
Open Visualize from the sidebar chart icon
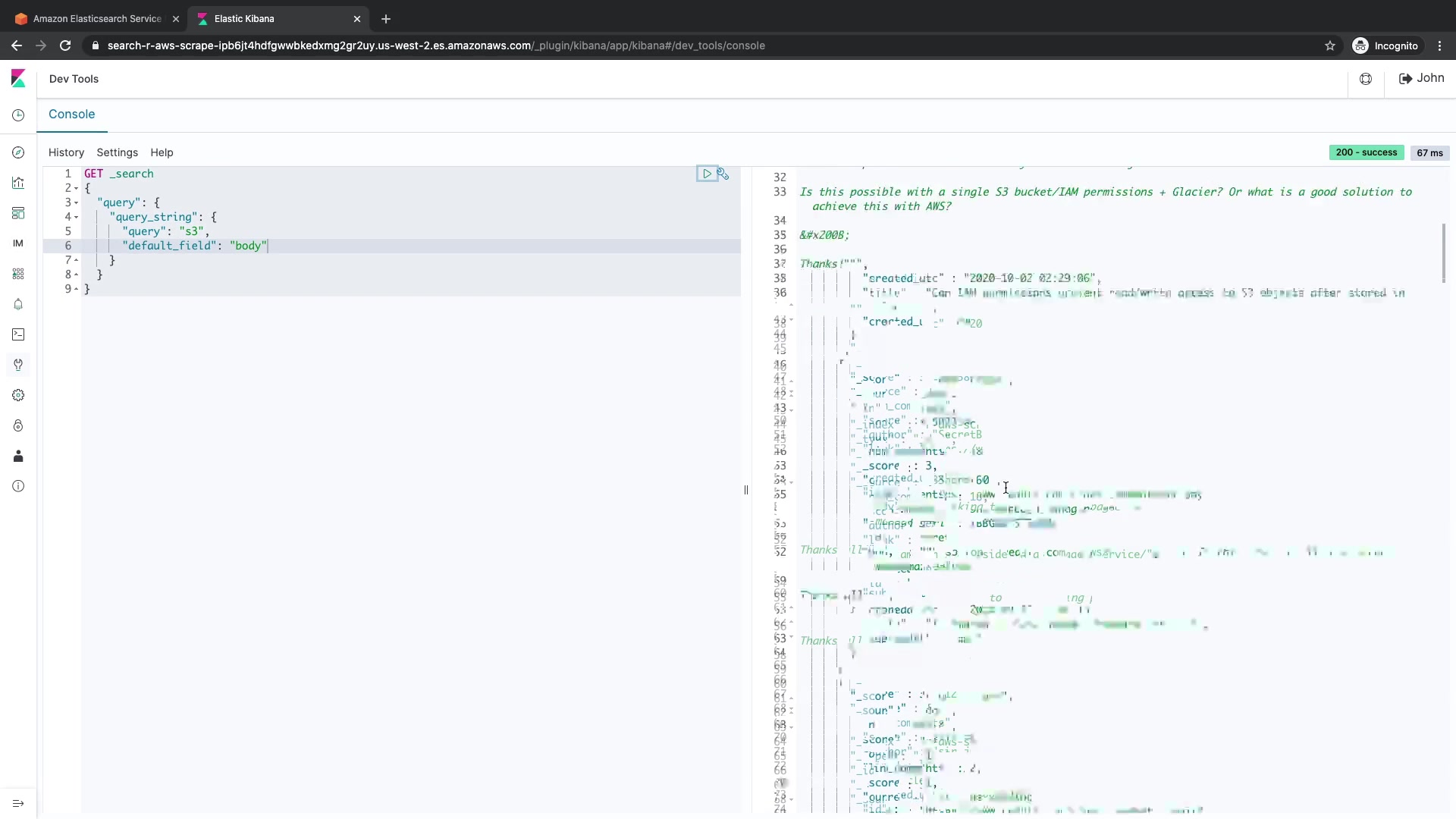click(18, 183)
